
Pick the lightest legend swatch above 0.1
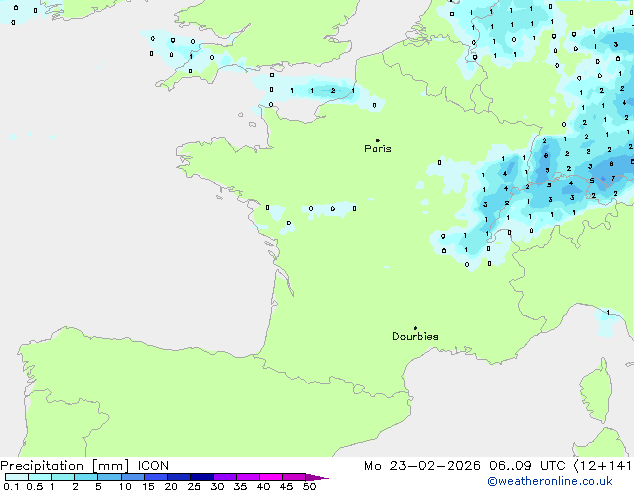pyautogui.click(x=17, y=477)
